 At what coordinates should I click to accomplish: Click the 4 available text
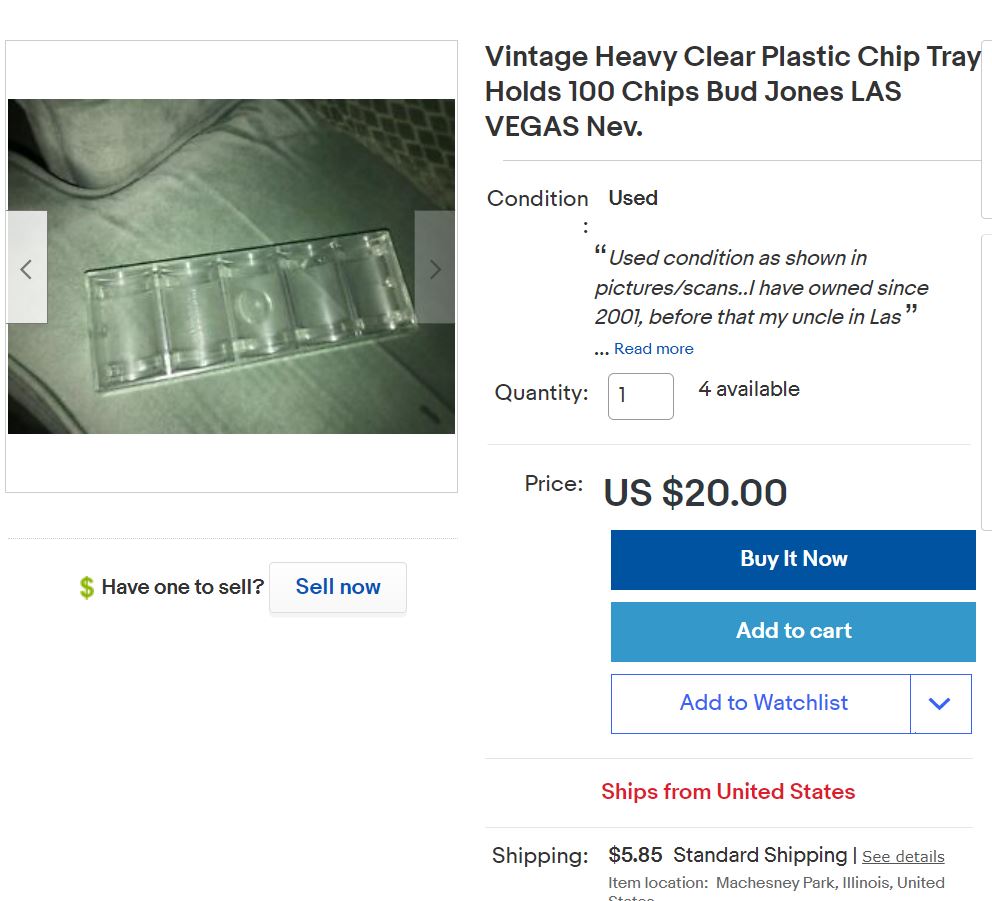coord(749,390)
